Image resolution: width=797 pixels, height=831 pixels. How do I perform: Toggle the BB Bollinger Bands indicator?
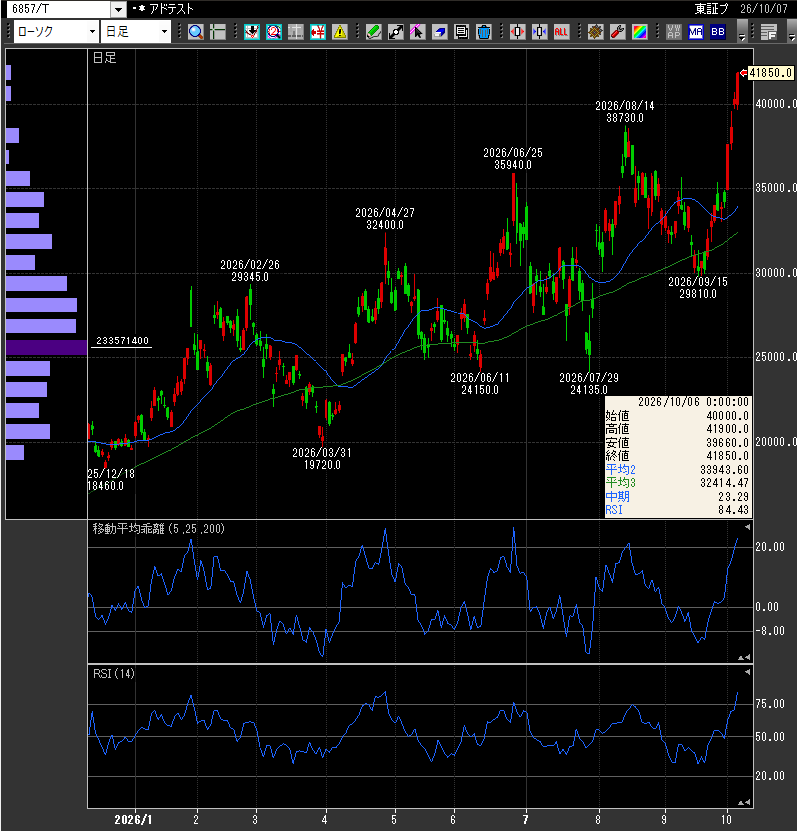[718, 32]
